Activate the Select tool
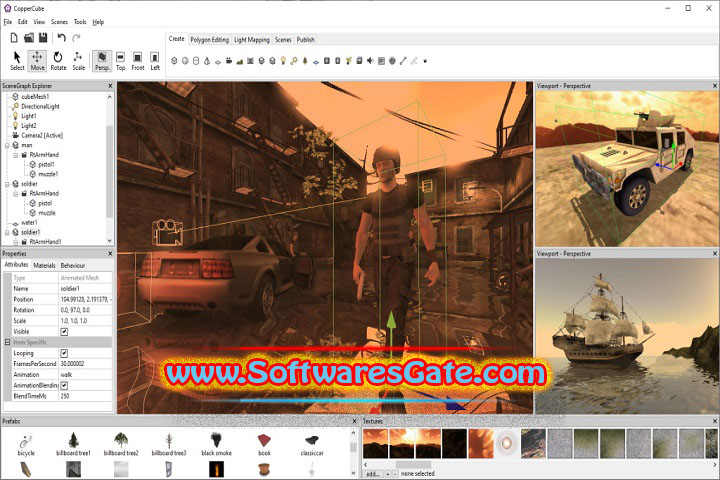Image resolution: width=720 pixels, height=480 pixels. (17, 61)
